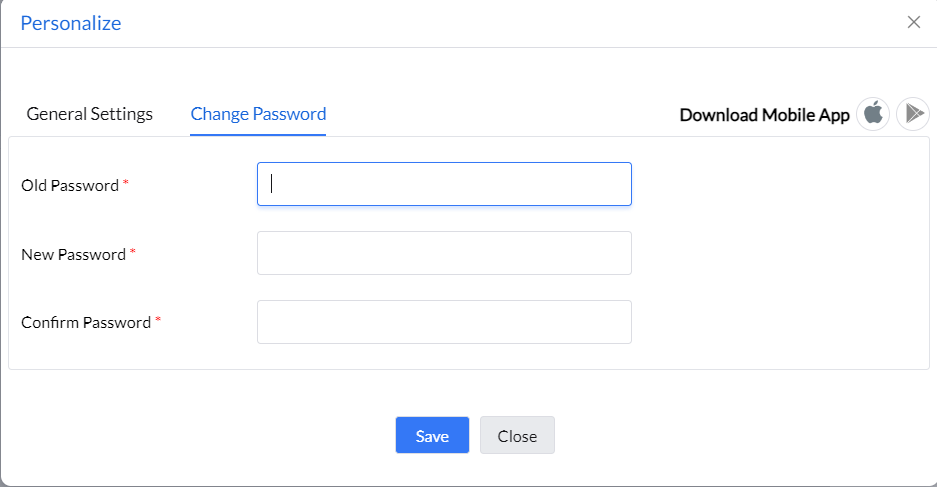The image size is (937, 487).
Task: Select the Change Password tab
Action: 258,114
